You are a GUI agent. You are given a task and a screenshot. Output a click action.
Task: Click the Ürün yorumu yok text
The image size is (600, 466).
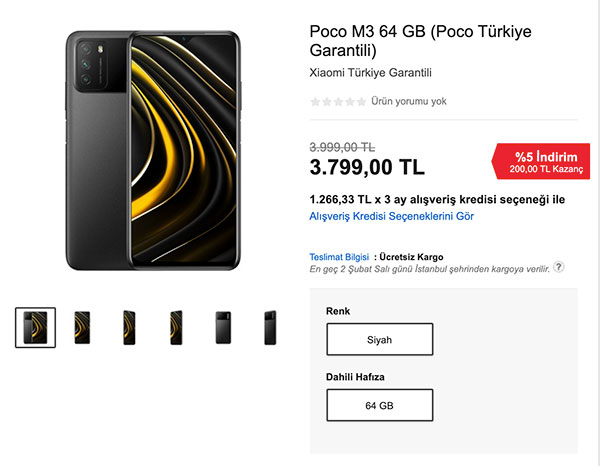pyautogui.click(x=408, y=101)
